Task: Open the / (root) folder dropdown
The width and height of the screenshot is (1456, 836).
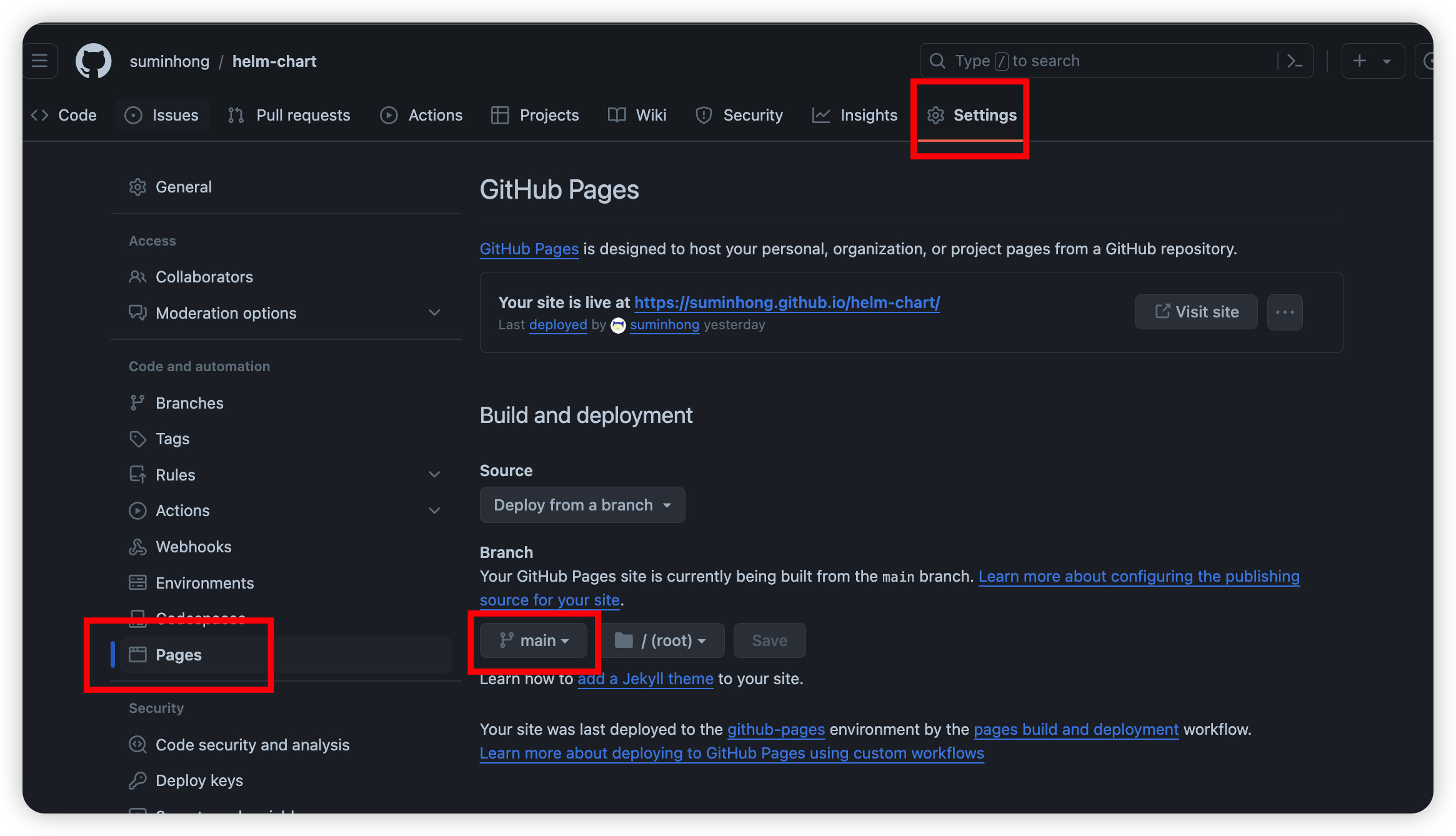Action: [661, 640]
